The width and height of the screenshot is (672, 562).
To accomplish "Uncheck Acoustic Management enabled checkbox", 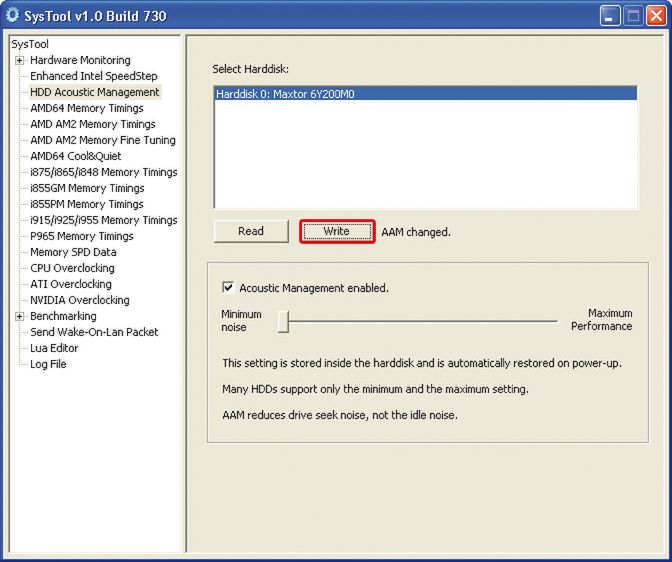I will point(228,288).
